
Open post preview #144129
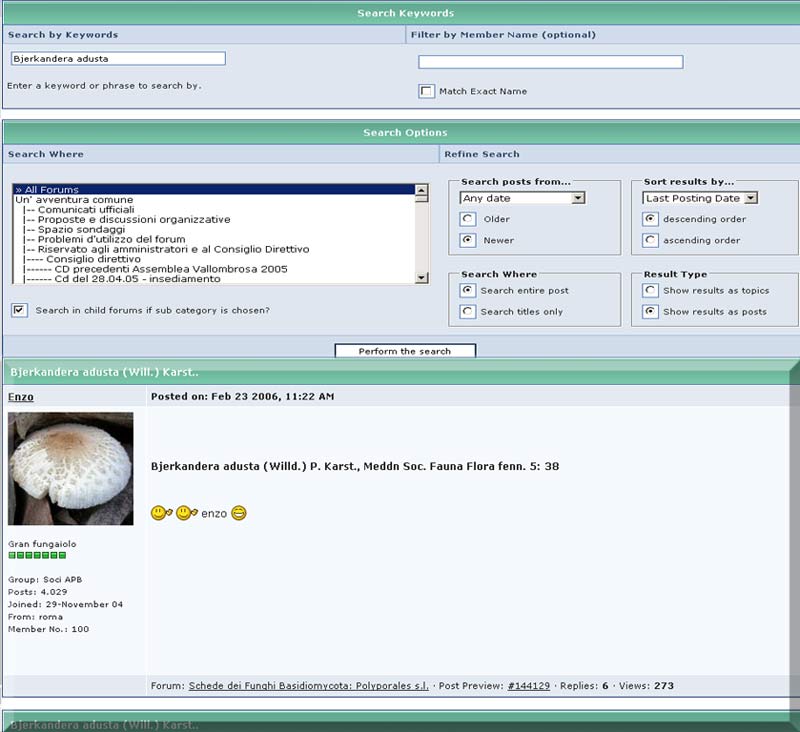pyautogui.click(x=529, y=686)
